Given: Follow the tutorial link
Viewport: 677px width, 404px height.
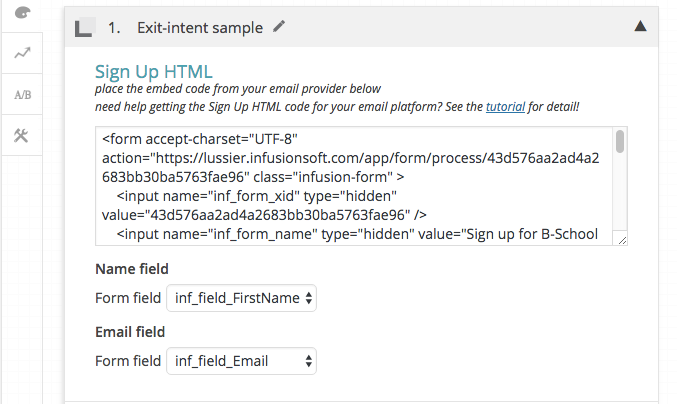Looking at the screenshot, I should [x=506, y=105].
